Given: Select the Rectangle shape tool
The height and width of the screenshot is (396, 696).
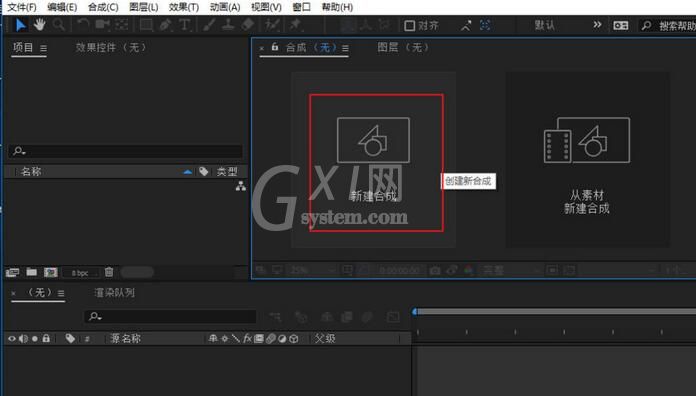Looking at the screenshot, I should 146,25.
